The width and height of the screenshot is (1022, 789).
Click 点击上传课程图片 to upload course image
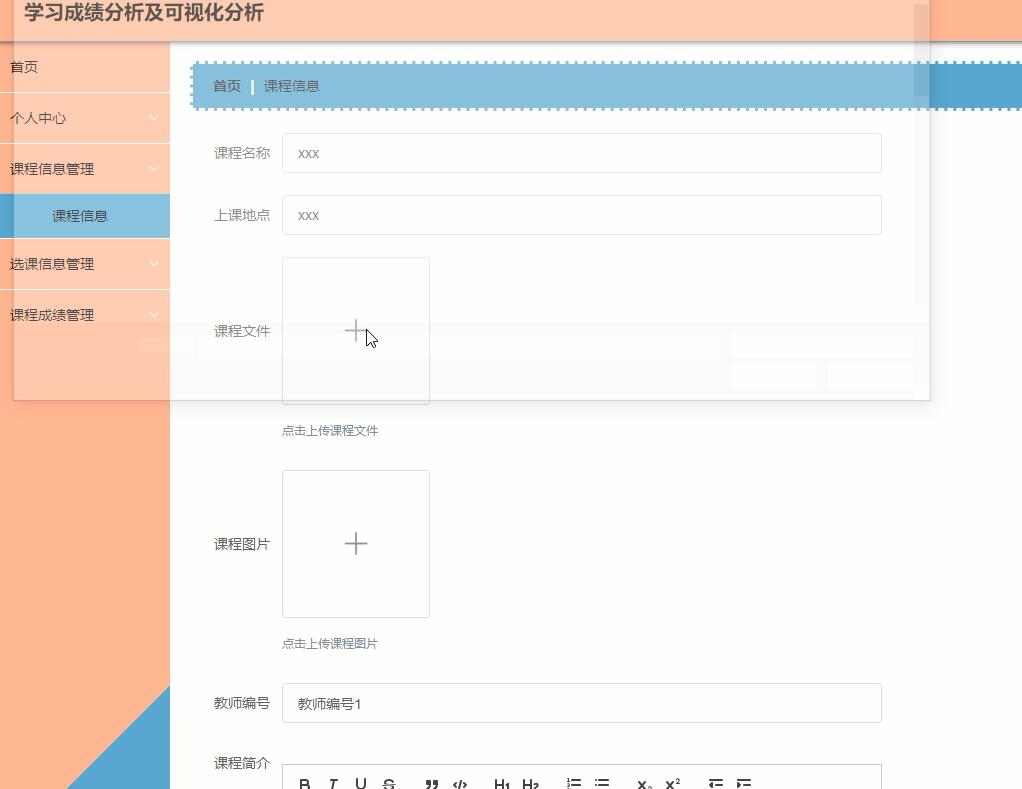[x=330, y=643]
